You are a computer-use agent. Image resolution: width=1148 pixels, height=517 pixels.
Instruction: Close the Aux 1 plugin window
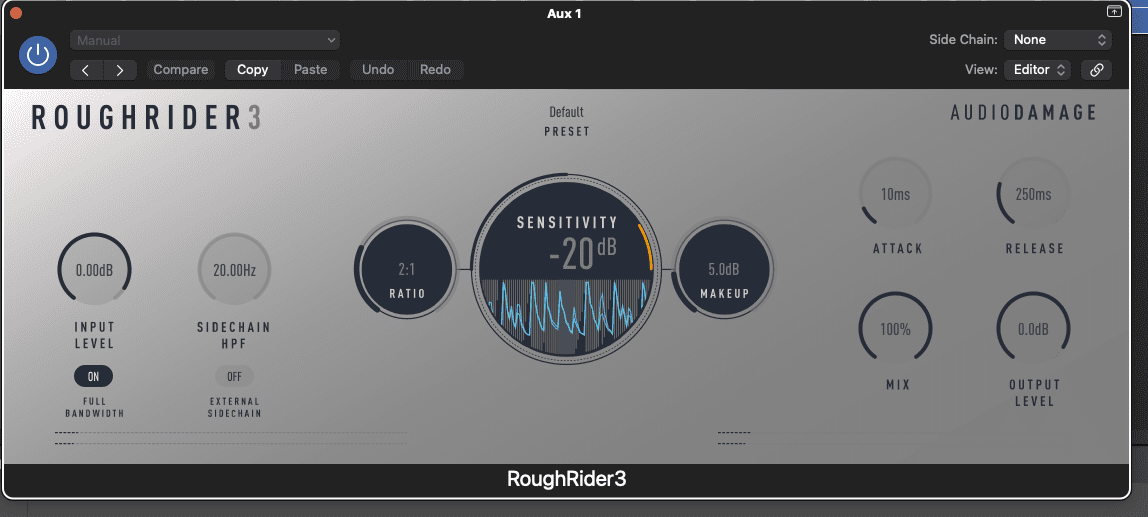pyautogui.click(x=15, y=12)
